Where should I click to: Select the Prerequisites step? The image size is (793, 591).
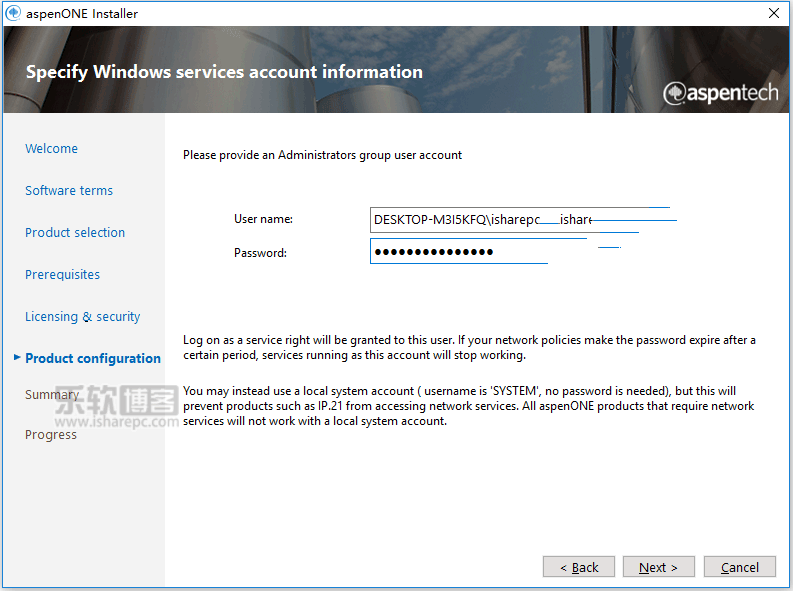[x=63, y=275]
